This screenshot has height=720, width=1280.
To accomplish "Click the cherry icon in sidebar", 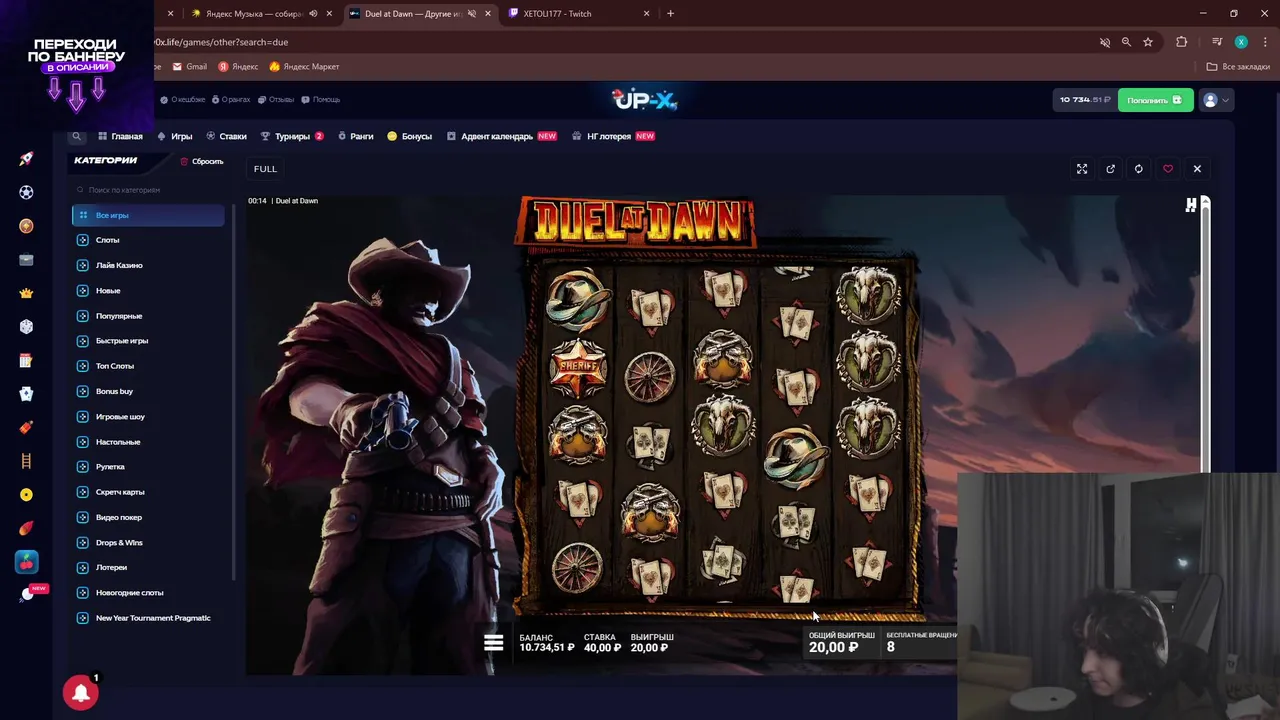I will (26, 562).
